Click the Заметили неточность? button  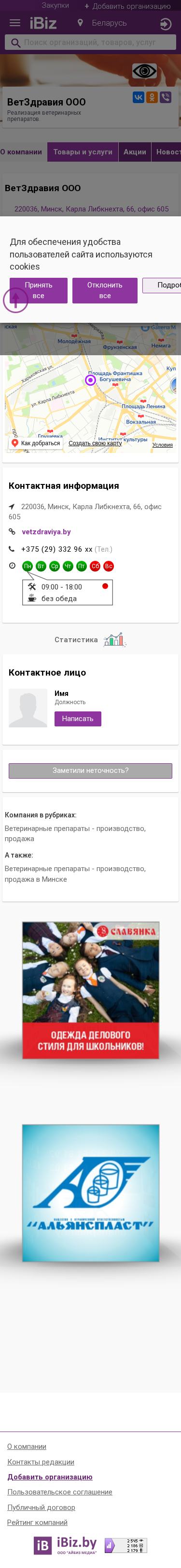pos(91,770)
